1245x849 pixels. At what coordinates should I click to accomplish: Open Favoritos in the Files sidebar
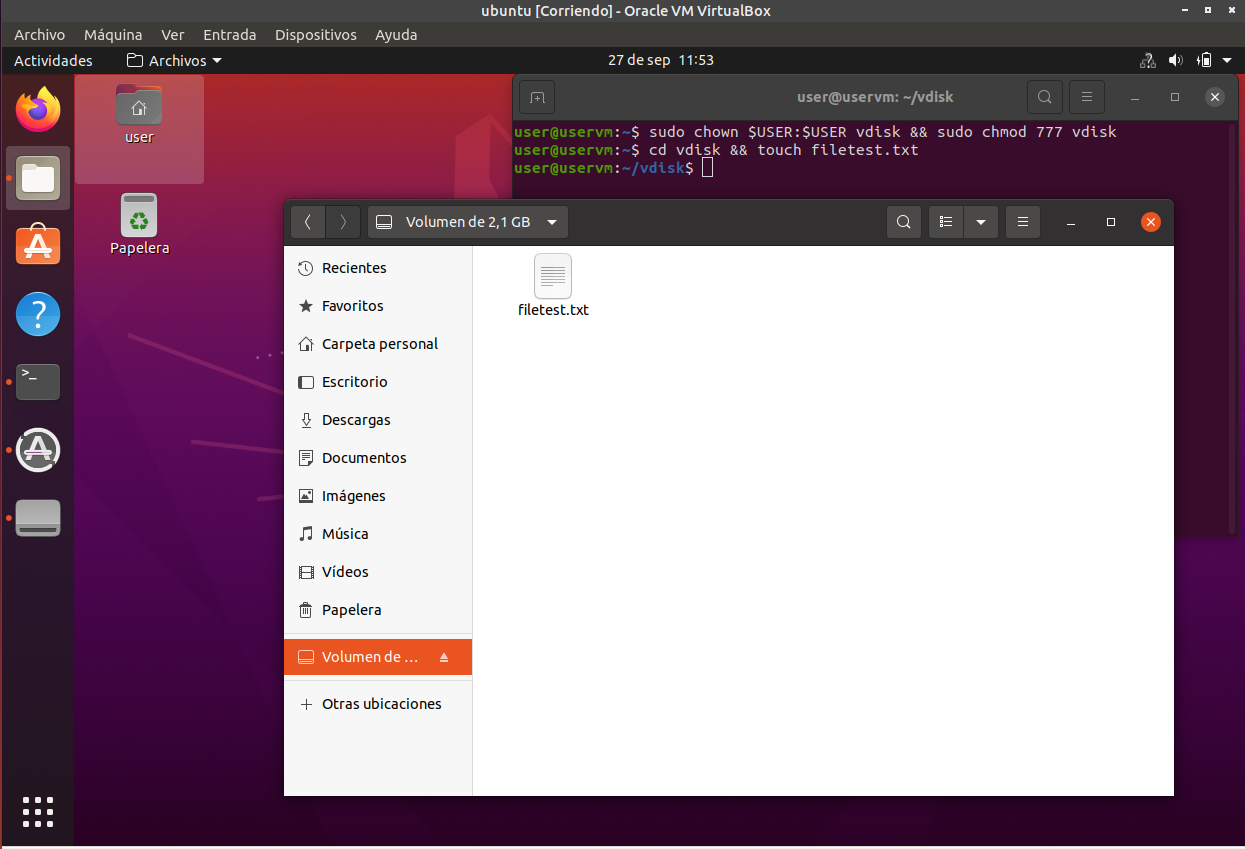click(378, 306)
